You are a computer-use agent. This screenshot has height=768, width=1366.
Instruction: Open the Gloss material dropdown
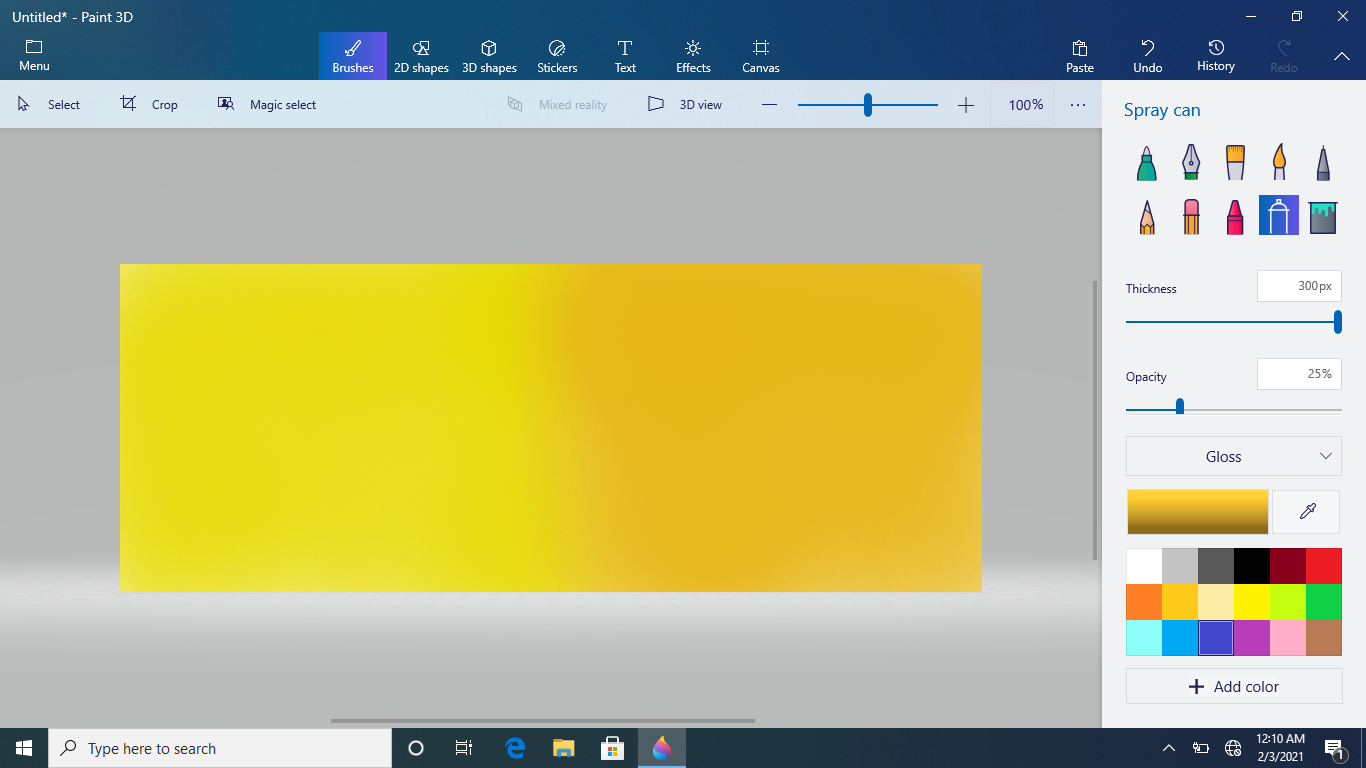coord(1233,456)
